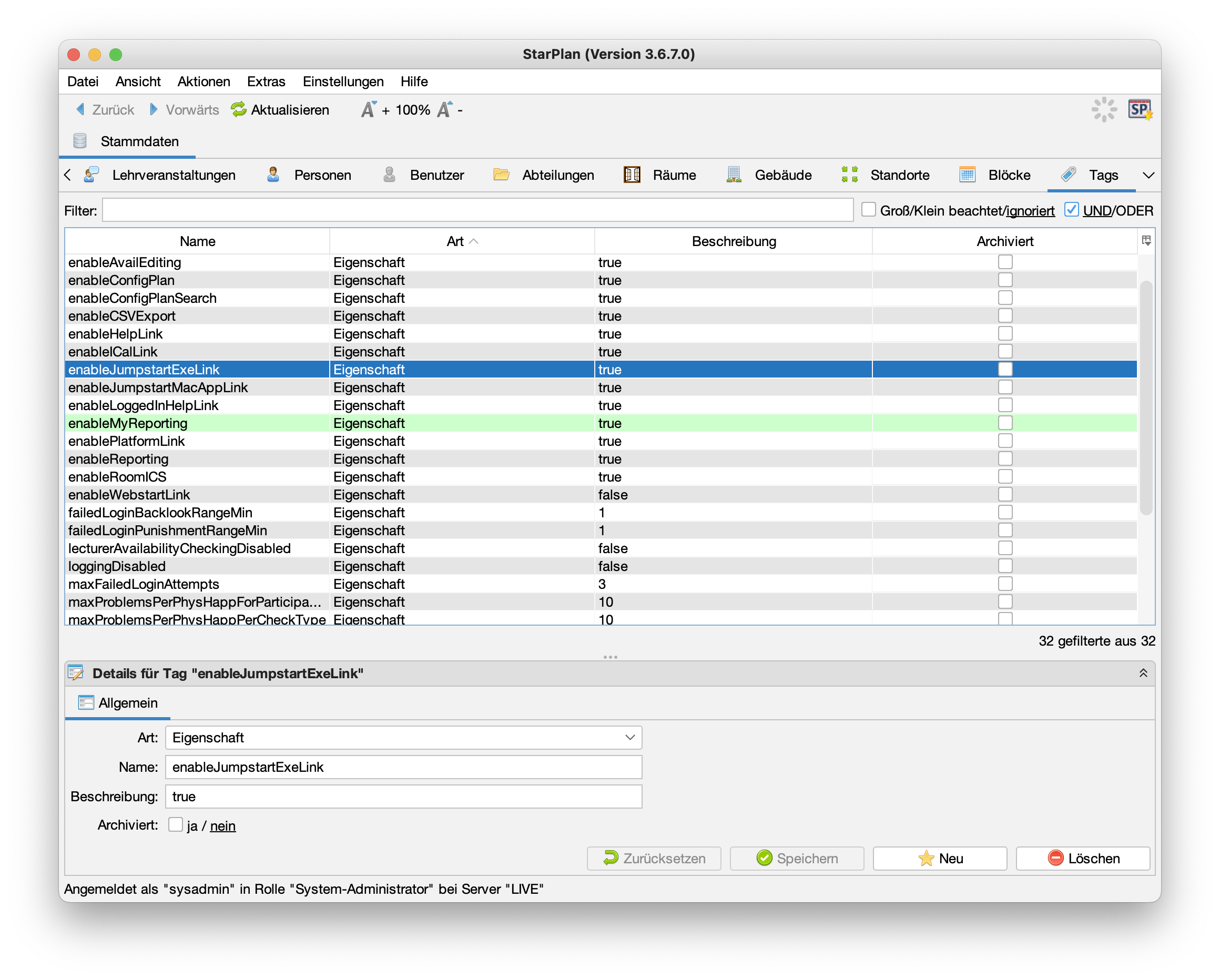Decrease font size with A- icon
This screenshot has width=1220, height=980.
pos(446,109)
